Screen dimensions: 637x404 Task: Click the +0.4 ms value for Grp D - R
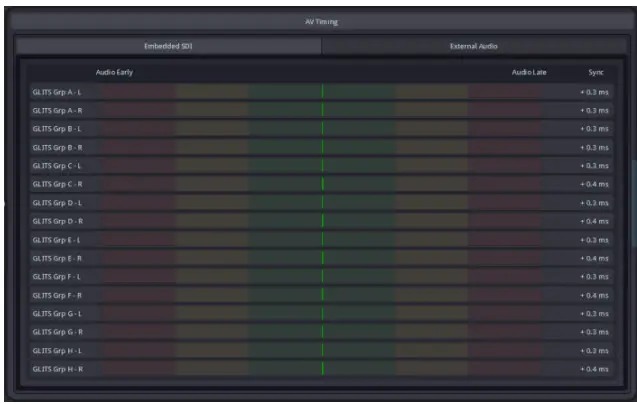tap(594, 221)
